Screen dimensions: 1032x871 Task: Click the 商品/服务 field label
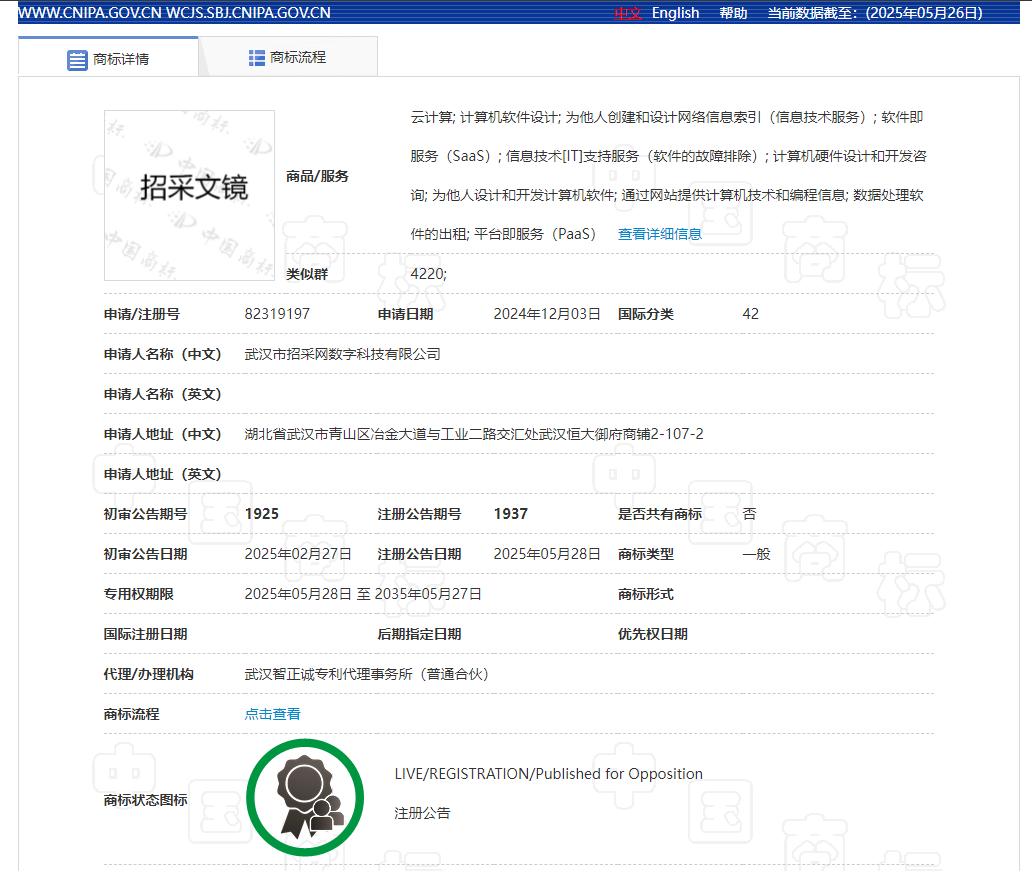(317, 176)
